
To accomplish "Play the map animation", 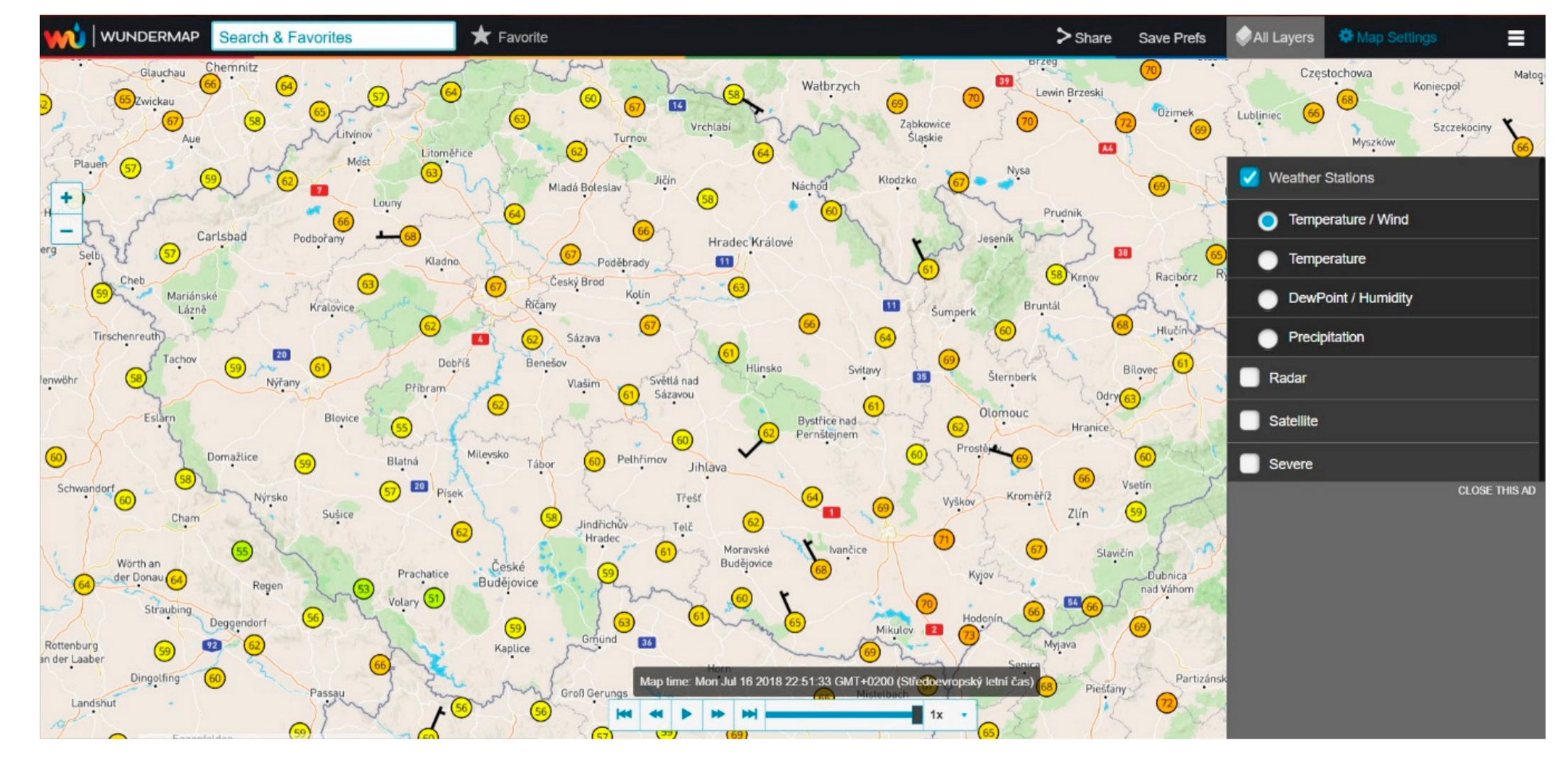I will click(x=686, y=714).
